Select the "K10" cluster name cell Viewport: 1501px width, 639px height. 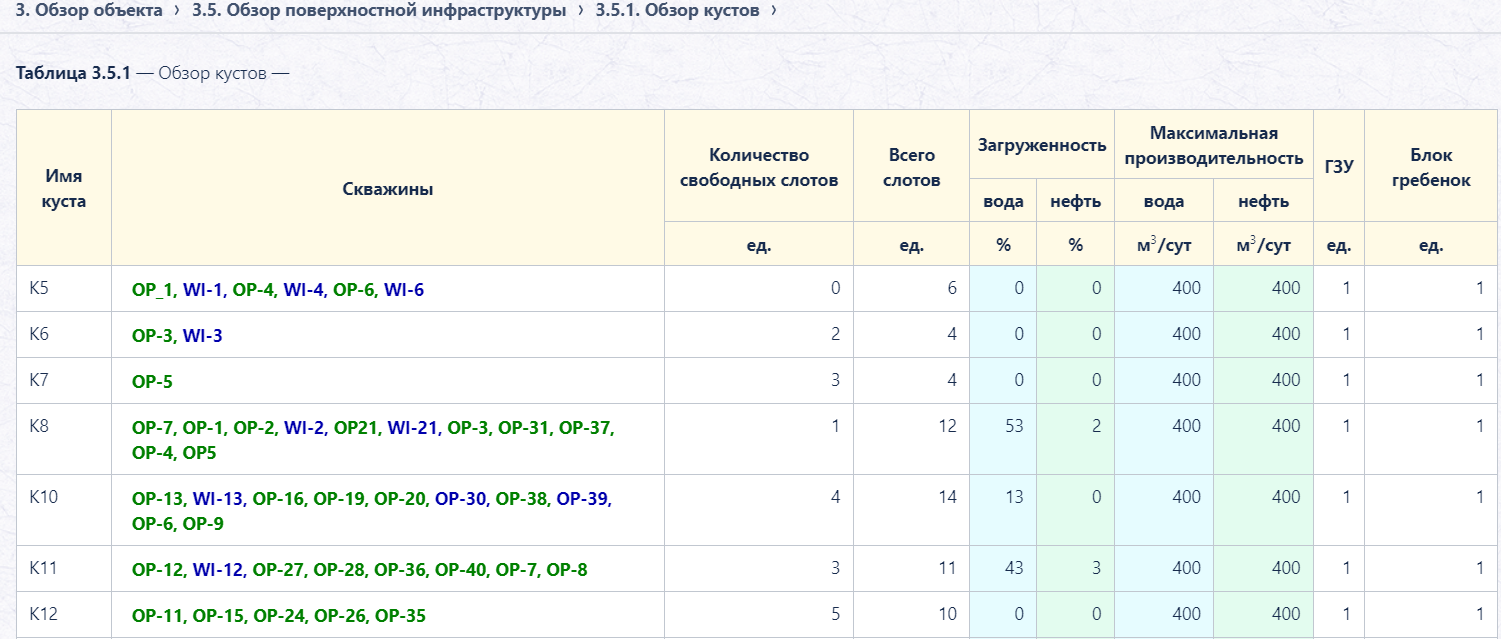[x=64, y=510]
